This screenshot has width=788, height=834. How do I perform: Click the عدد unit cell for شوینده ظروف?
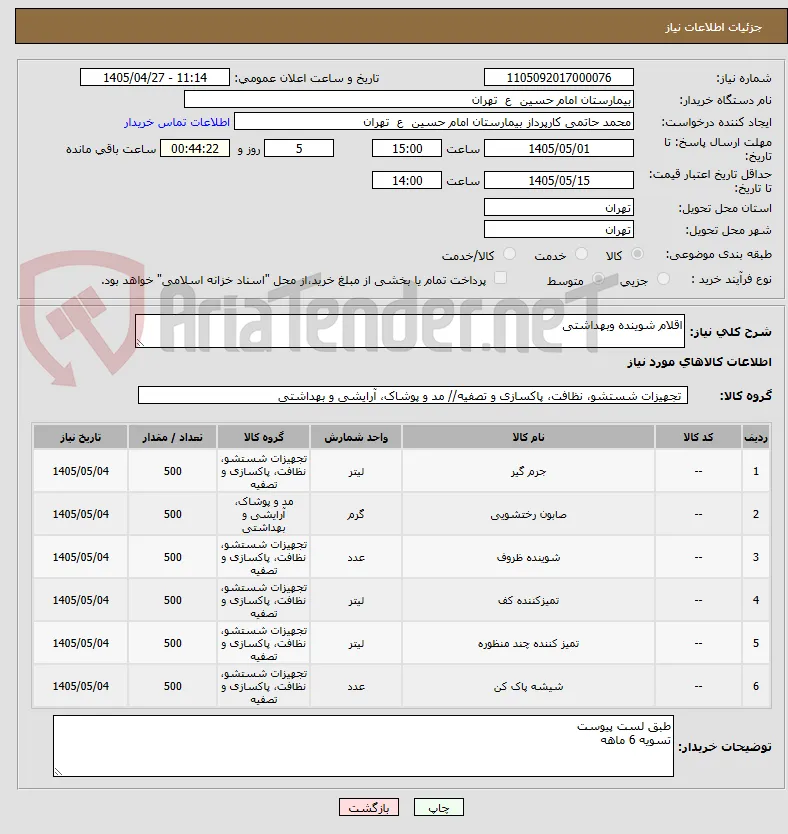356,557
